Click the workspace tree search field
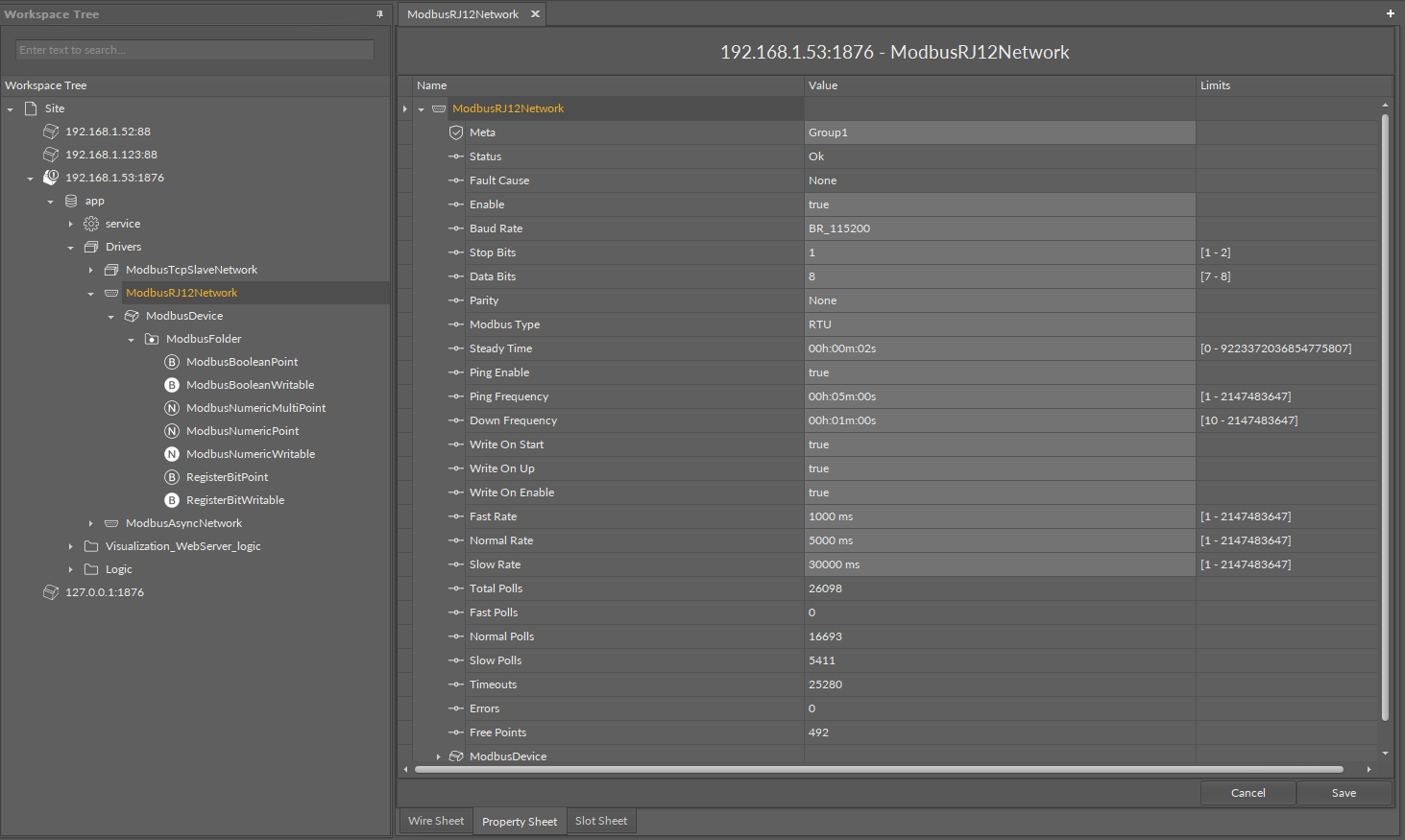The width and height of the screenshot is (1405, 840). click(195, 50)
